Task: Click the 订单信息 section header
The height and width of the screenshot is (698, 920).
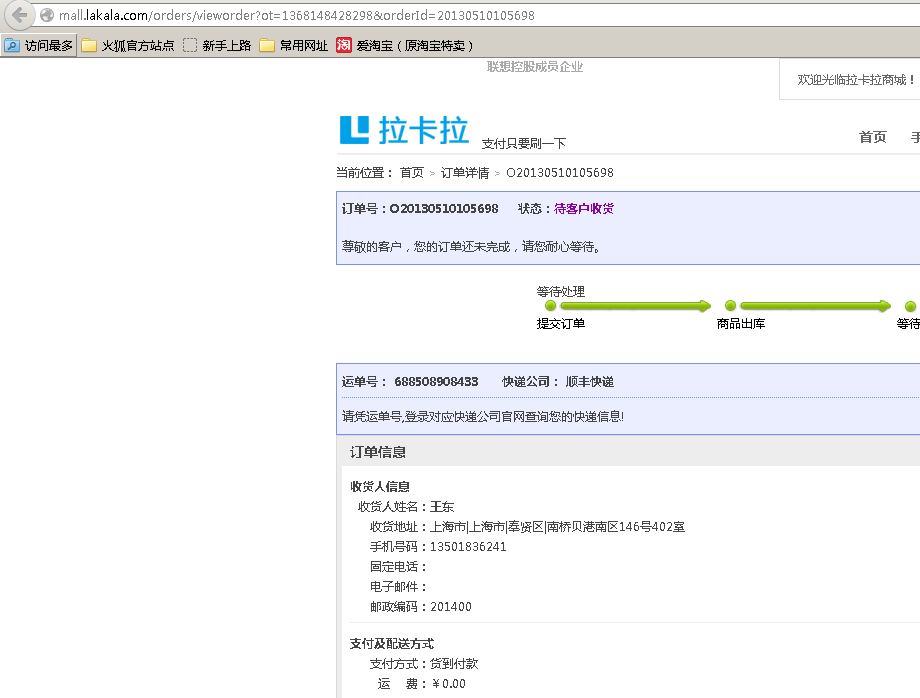Action: point(378,452)
